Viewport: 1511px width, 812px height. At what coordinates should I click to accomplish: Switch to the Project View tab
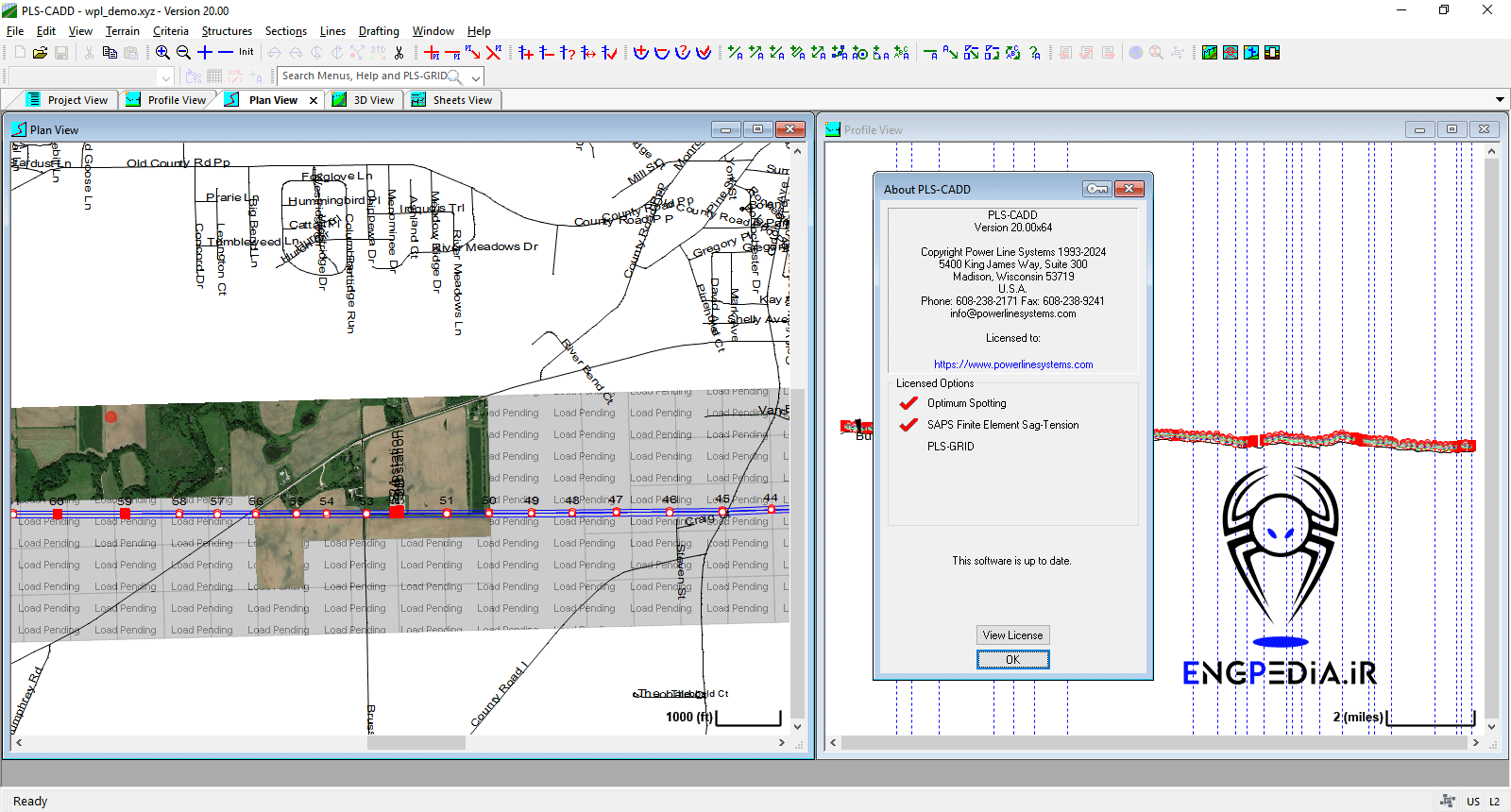click(66, 100)
